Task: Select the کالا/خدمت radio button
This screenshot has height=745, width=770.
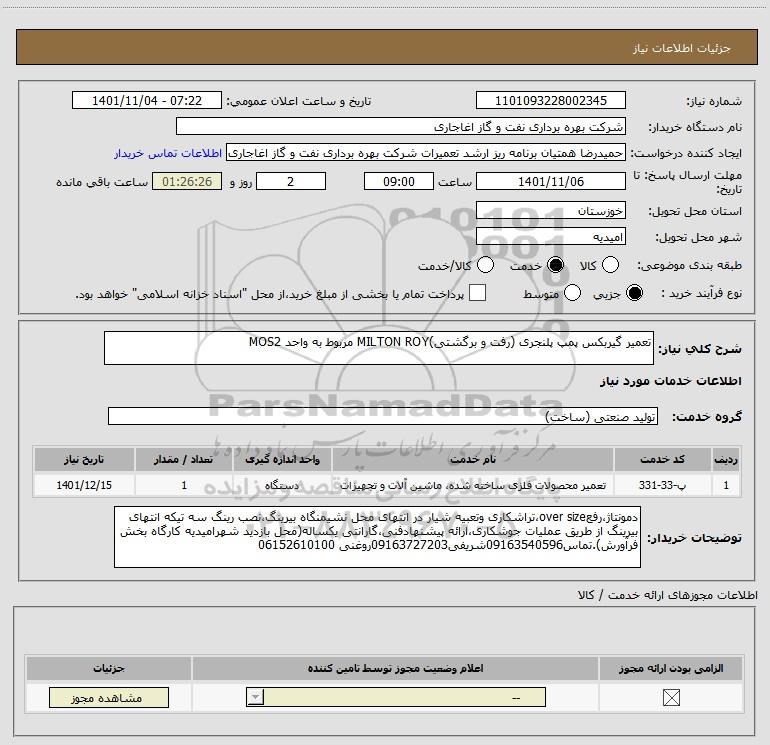Action: coord(486,265)
